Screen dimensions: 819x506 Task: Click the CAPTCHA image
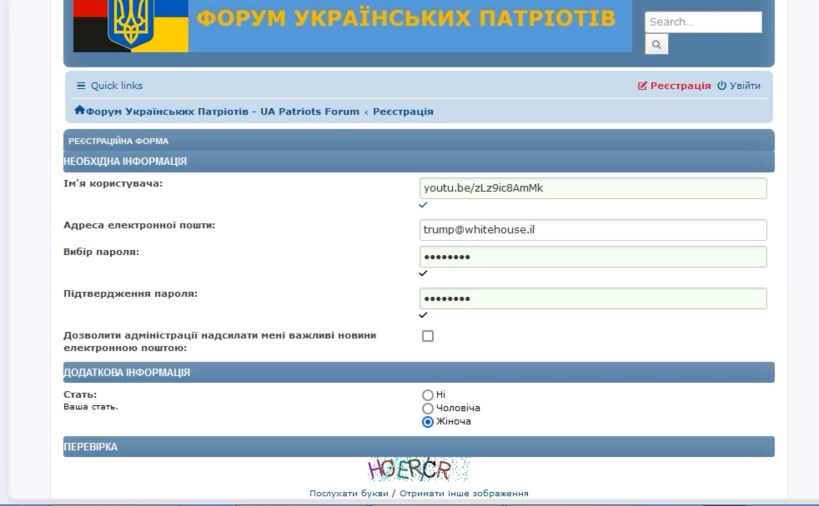418,469
